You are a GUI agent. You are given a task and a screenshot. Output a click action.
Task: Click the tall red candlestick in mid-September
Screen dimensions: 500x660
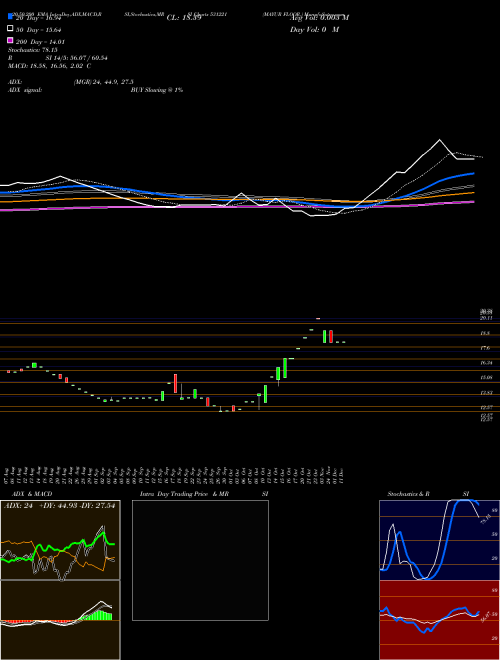pos(176,383)
